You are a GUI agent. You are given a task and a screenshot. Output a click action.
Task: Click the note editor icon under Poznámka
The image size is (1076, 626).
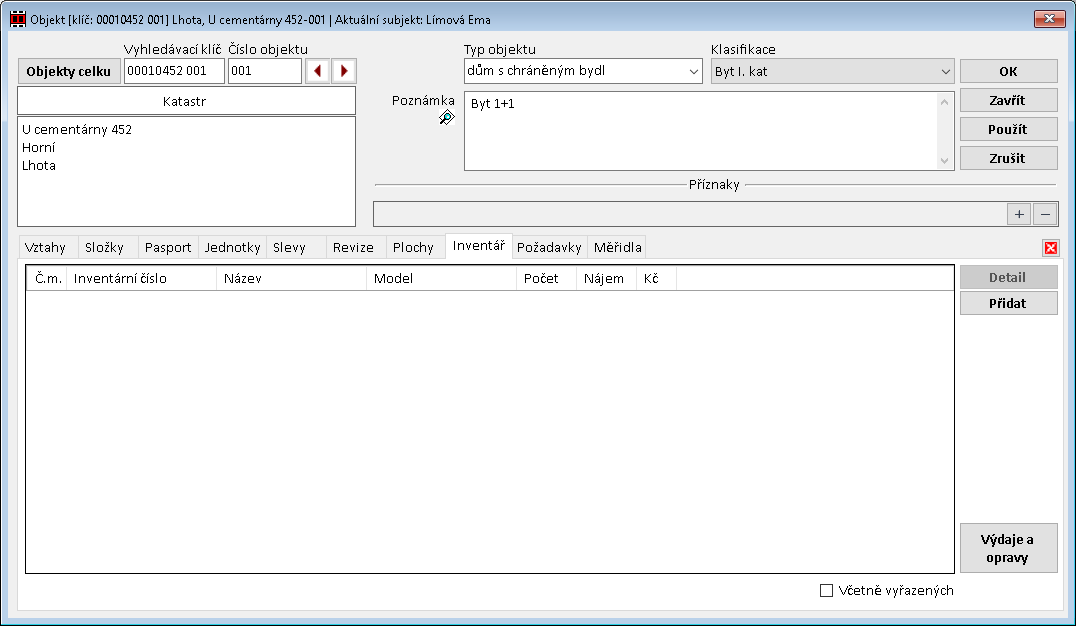pyautogui.click(x=446, y=118)
